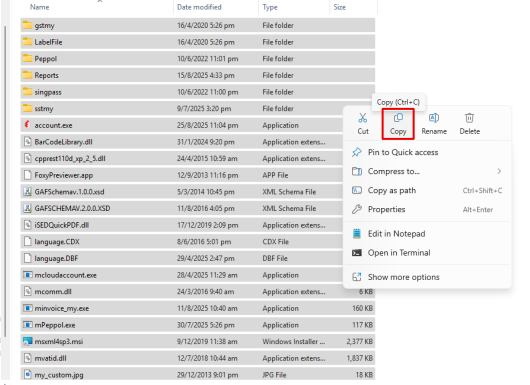Click the 160 KB size cell
This screenshot has height=385, width=530.
(x=362, y=308)
